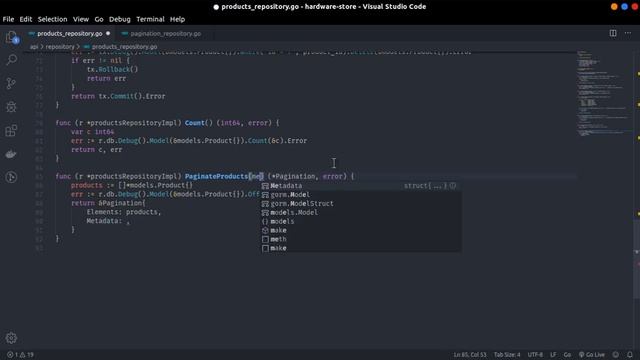Choose gorm.ModelStruct autocomplete suggestion
Viewport: 640px width, 360px height.
[x=361, y=204]
